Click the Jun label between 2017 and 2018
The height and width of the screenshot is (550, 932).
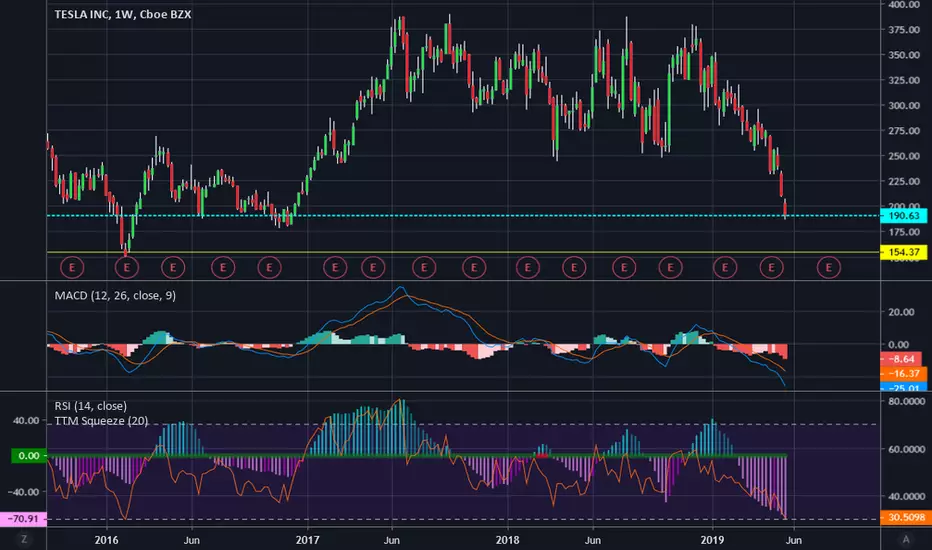coord(392,540)
